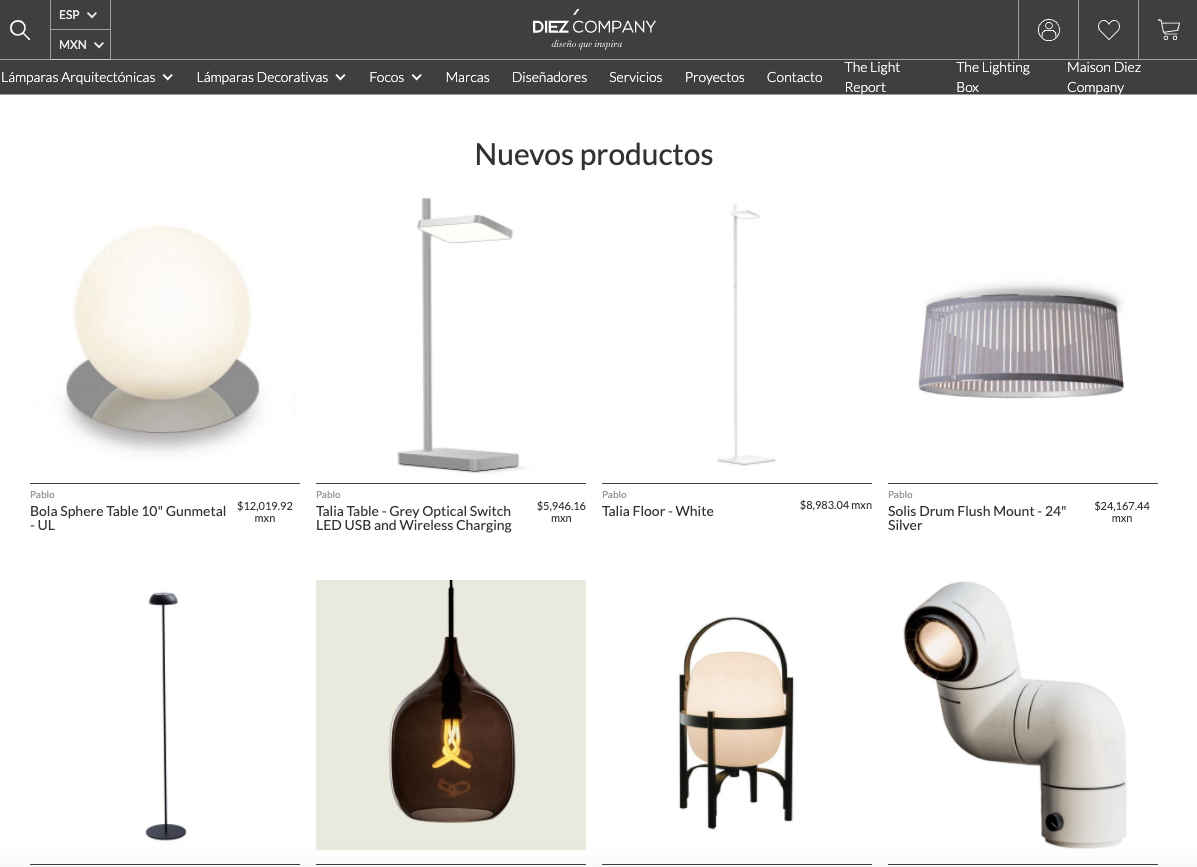Click the $24,167.44 mxn price
The width and height of the screenshot is (1197, 867).
(1121, 512)
